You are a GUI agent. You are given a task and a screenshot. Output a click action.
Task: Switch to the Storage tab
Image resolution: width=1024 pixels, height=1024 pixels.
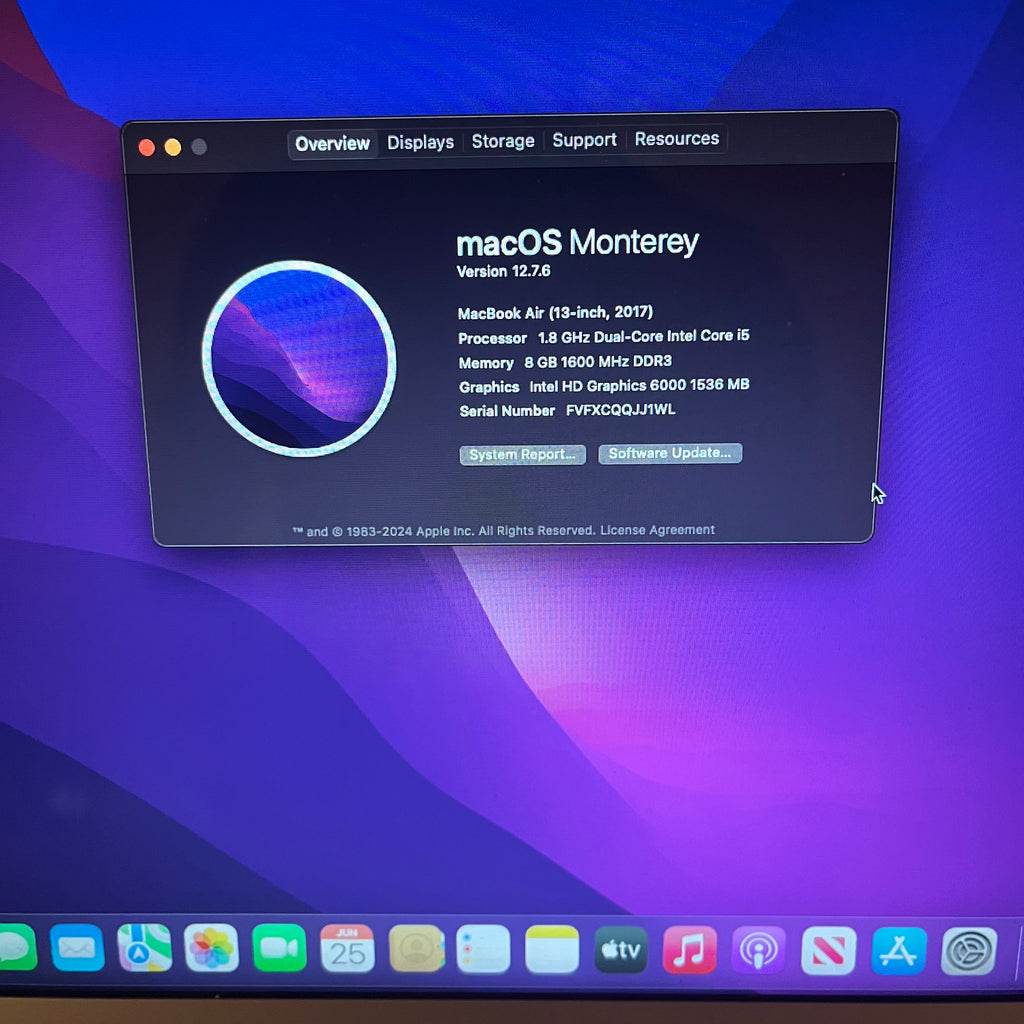503,141
